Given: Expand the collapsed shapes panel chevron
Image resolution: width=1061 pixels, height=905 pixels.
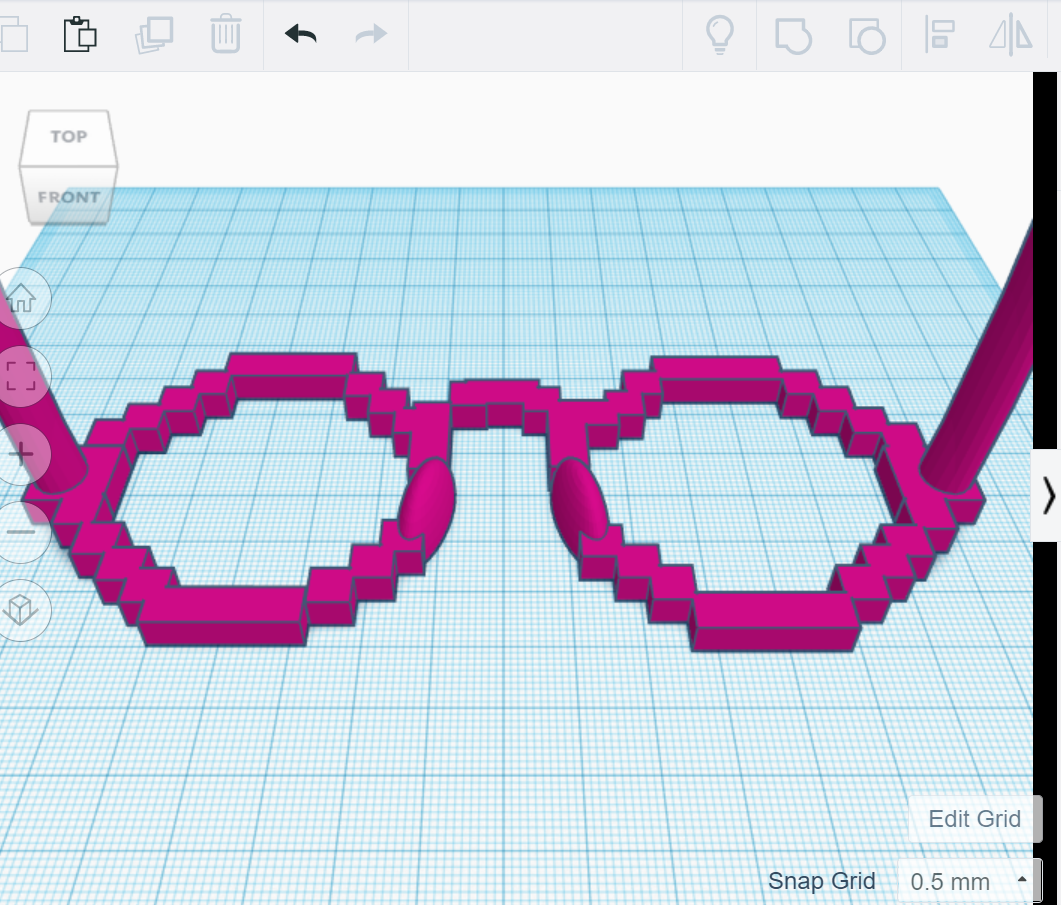Looking at the screenshot, I should [x=1048, y=495].
